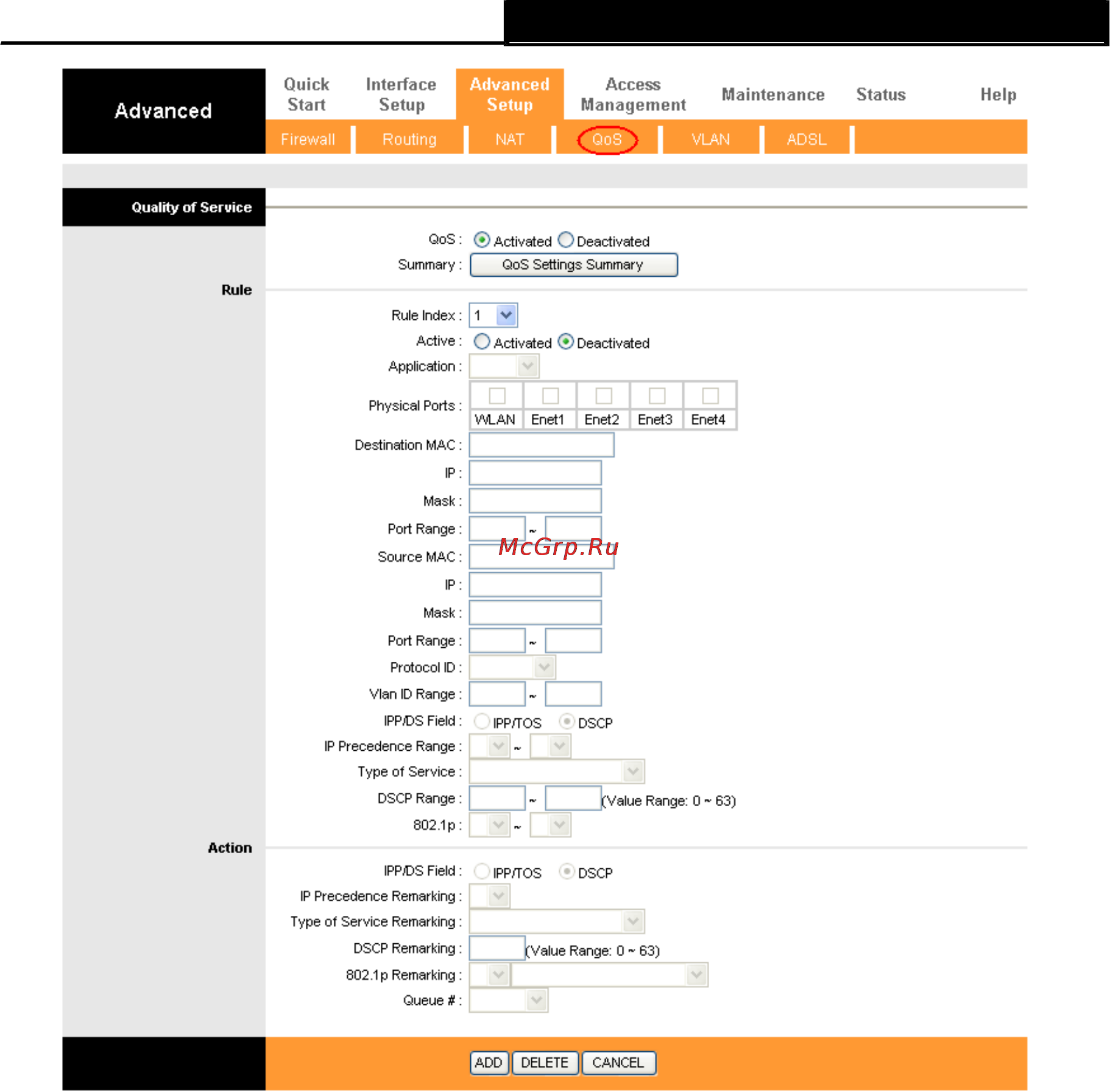Viewport: 1110px width, 1092px height.
Task: Expand Type of Service Remarking dropdown
Action: [557, 921]
